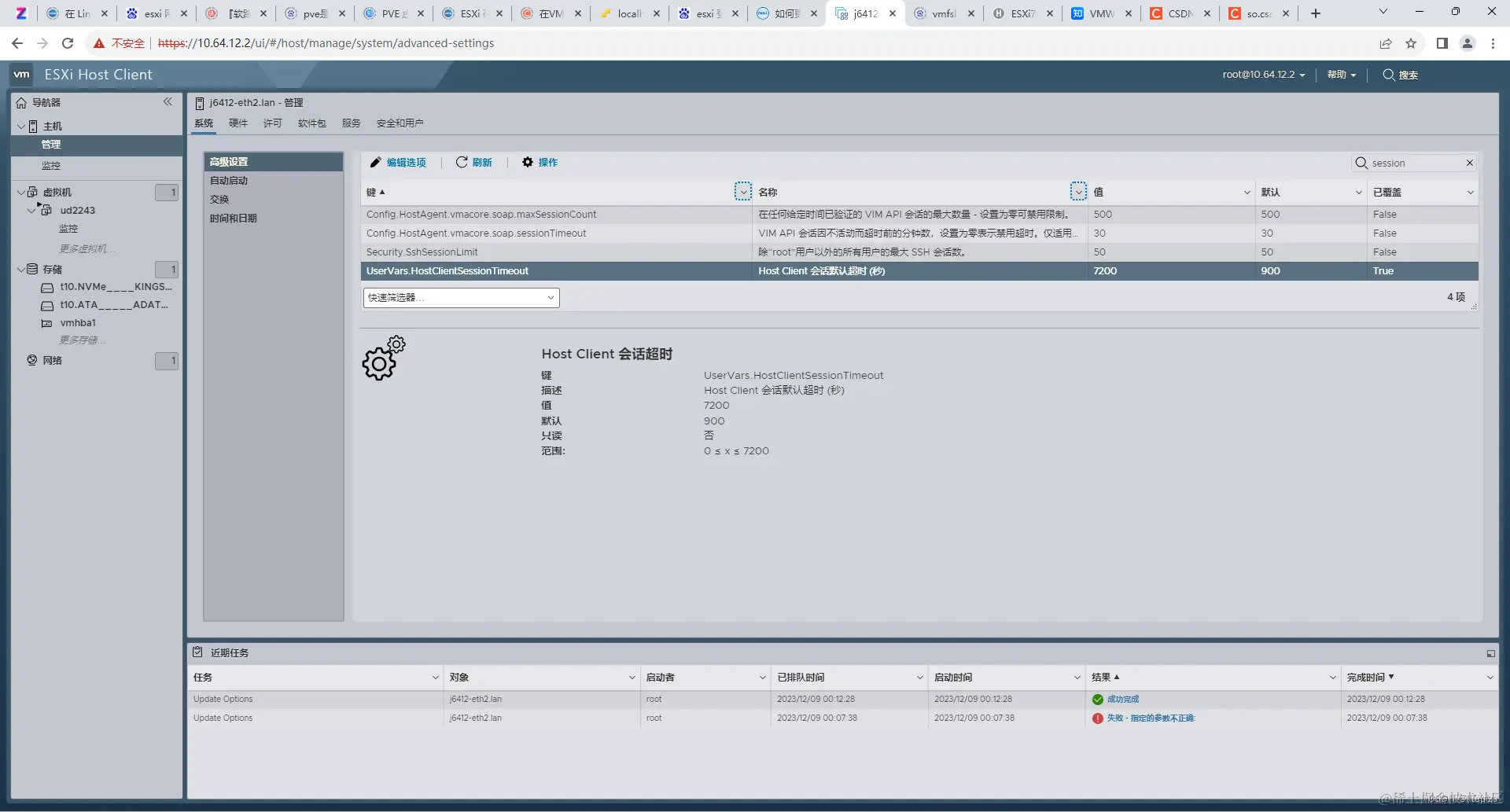Open the 成功完成 result link
1510x812 pixels.
coord(1123,700)
